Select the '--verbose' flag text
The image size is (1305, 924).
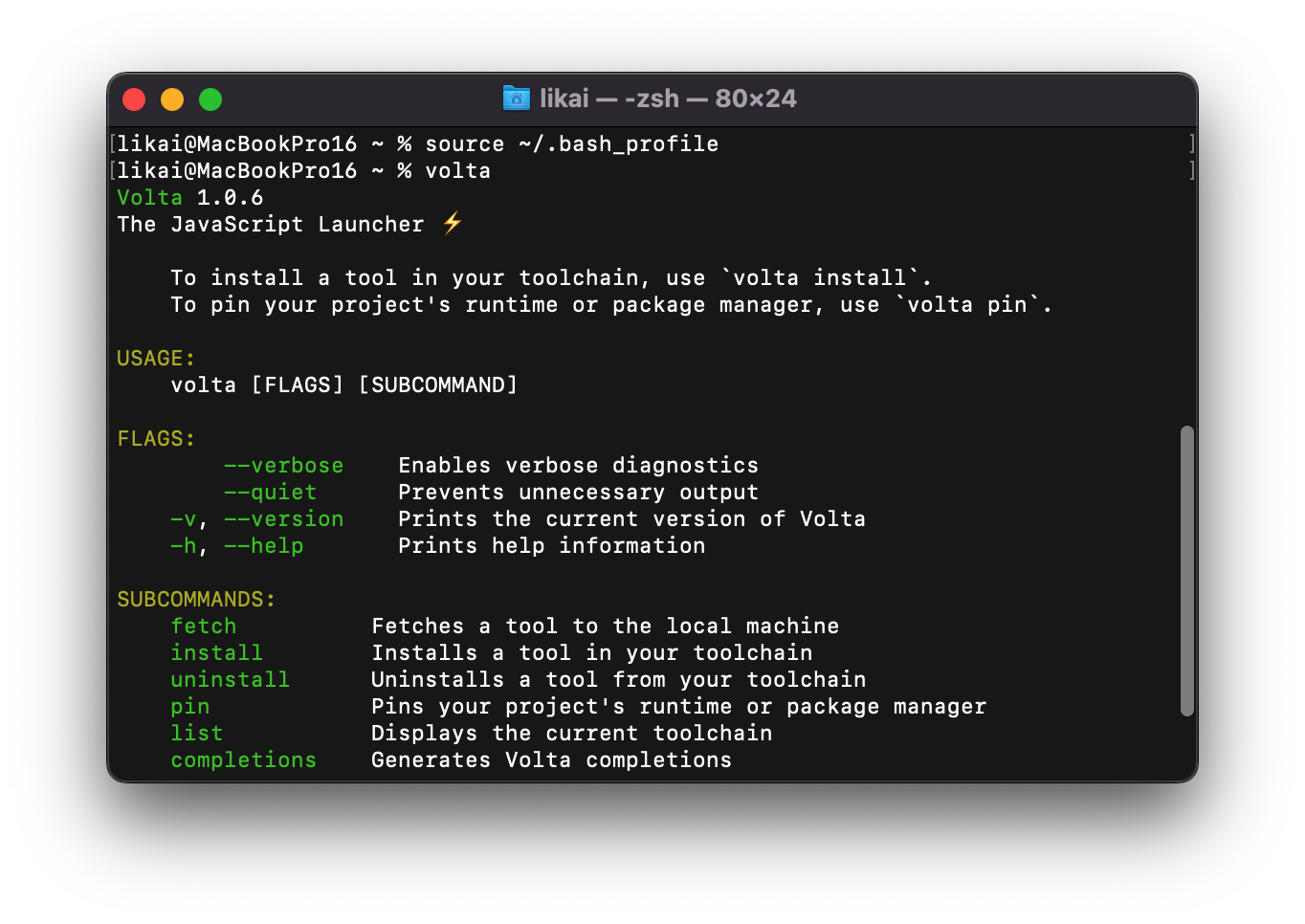coord(283,465)
